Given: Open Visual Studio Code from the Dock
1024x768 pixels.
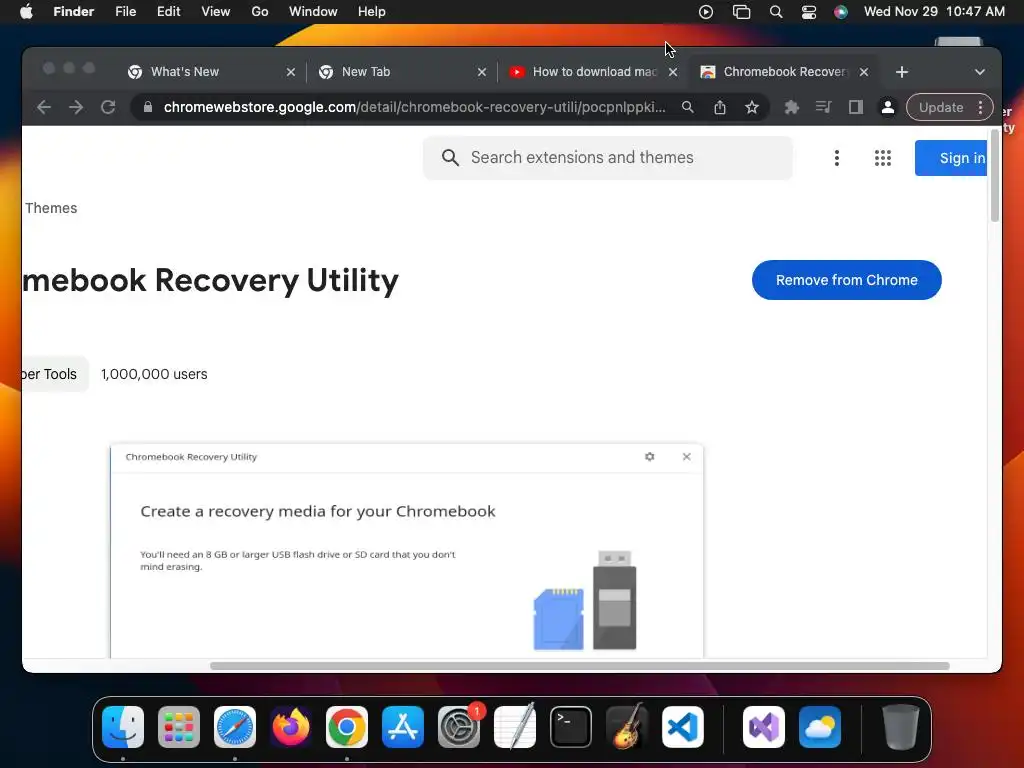Looking at the screenshot, I should pyautogui.click(x=683, y=727).
